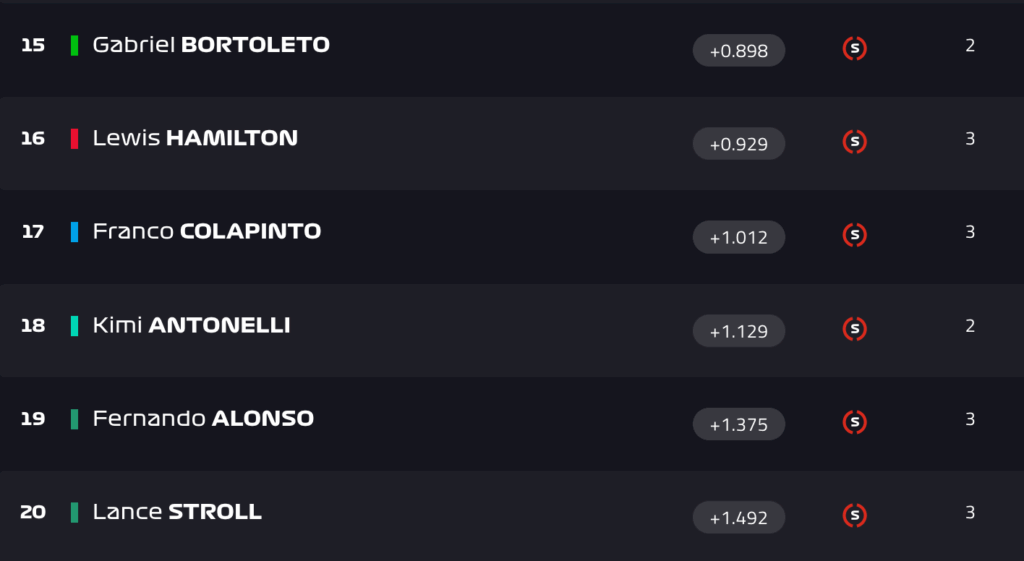Click the +1.012 gap badge
Screen dimensions: 1024x561
click(739, 237)
